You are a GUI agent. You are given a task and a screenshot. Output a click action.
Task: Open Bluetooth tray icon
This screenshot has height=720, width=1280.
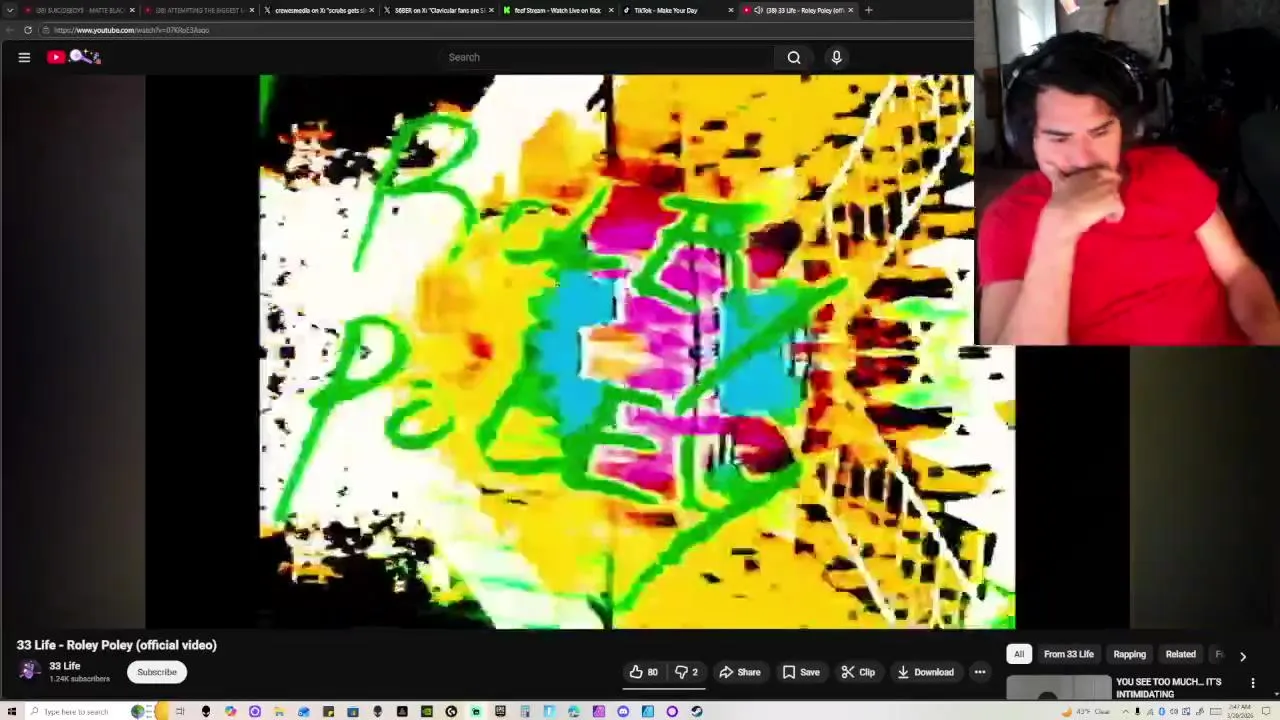point(1162,711)
